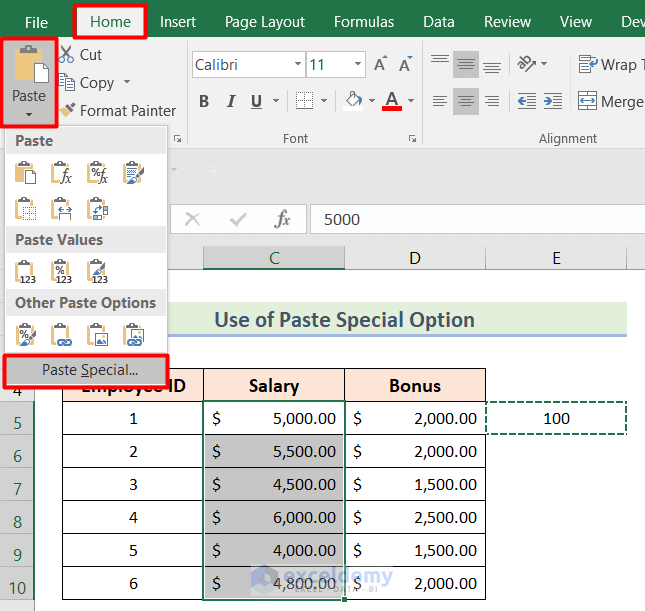Switch to the Page Layout tab
The image size is (645, 611).
265,22
